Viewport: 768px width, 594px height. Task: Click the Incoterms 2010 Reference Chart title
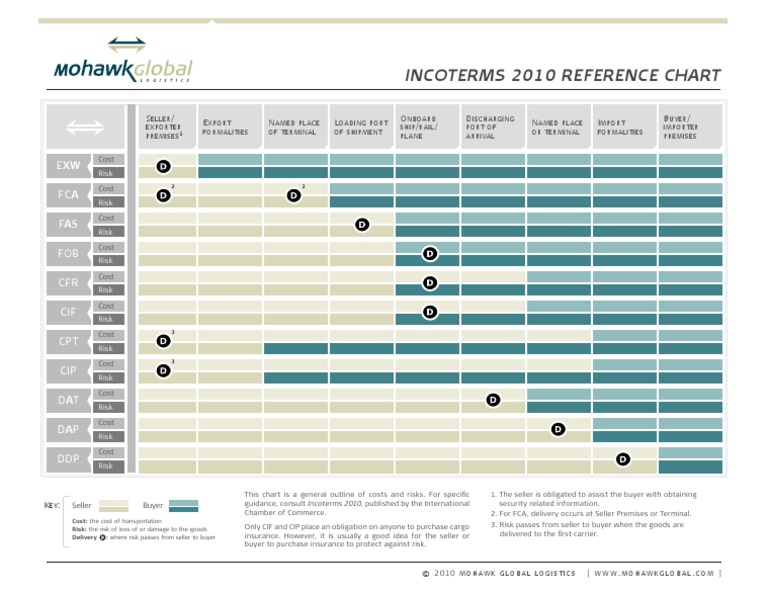tap(563, 75)
